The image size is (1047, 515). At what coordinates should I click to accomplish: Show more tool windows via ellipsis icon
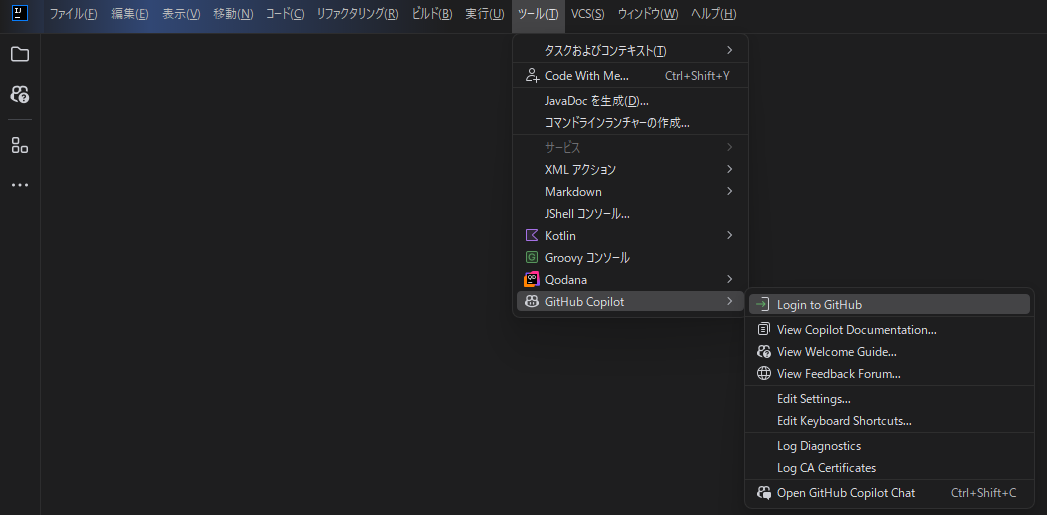pos(20,185)
